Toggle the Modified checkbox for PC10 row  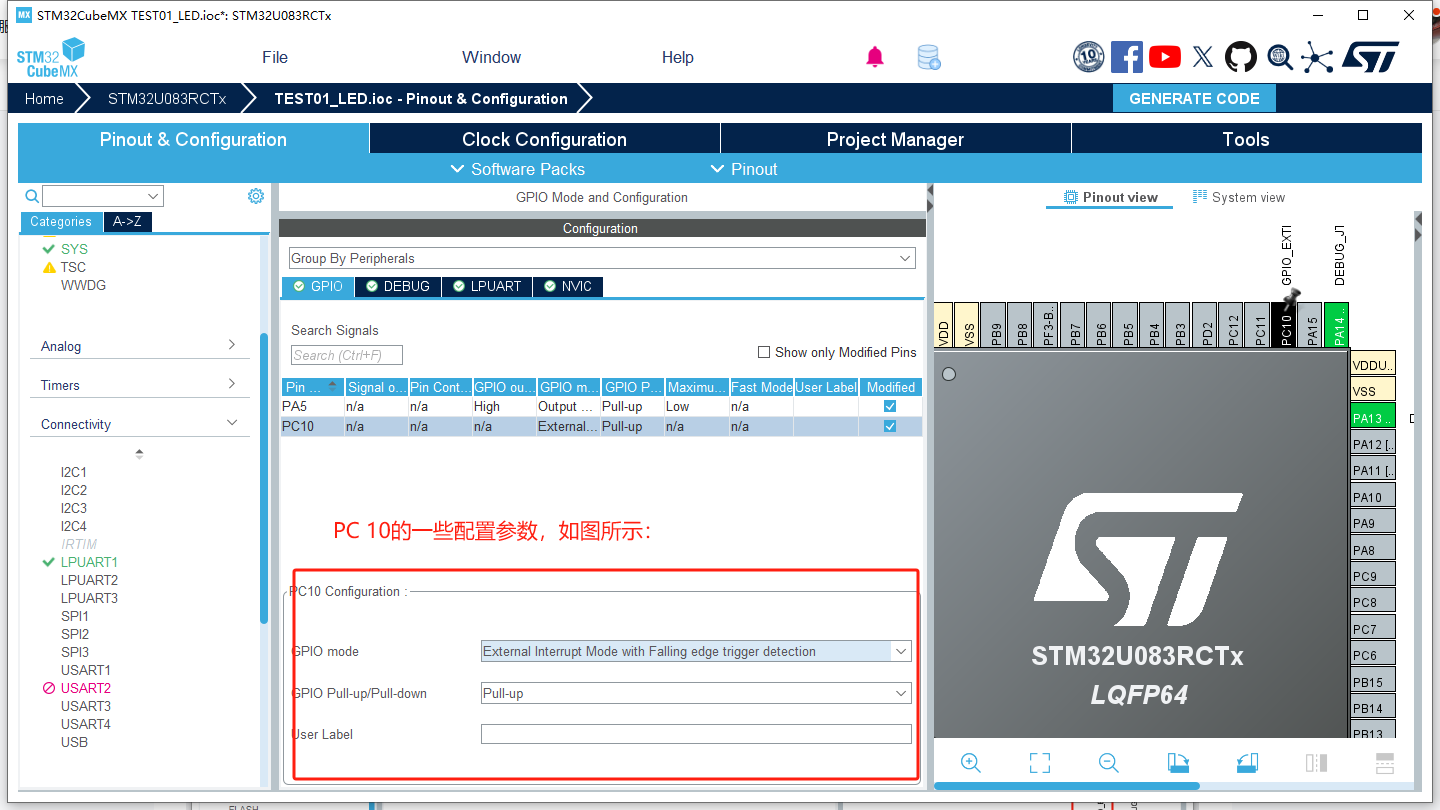tap(890, 426)
